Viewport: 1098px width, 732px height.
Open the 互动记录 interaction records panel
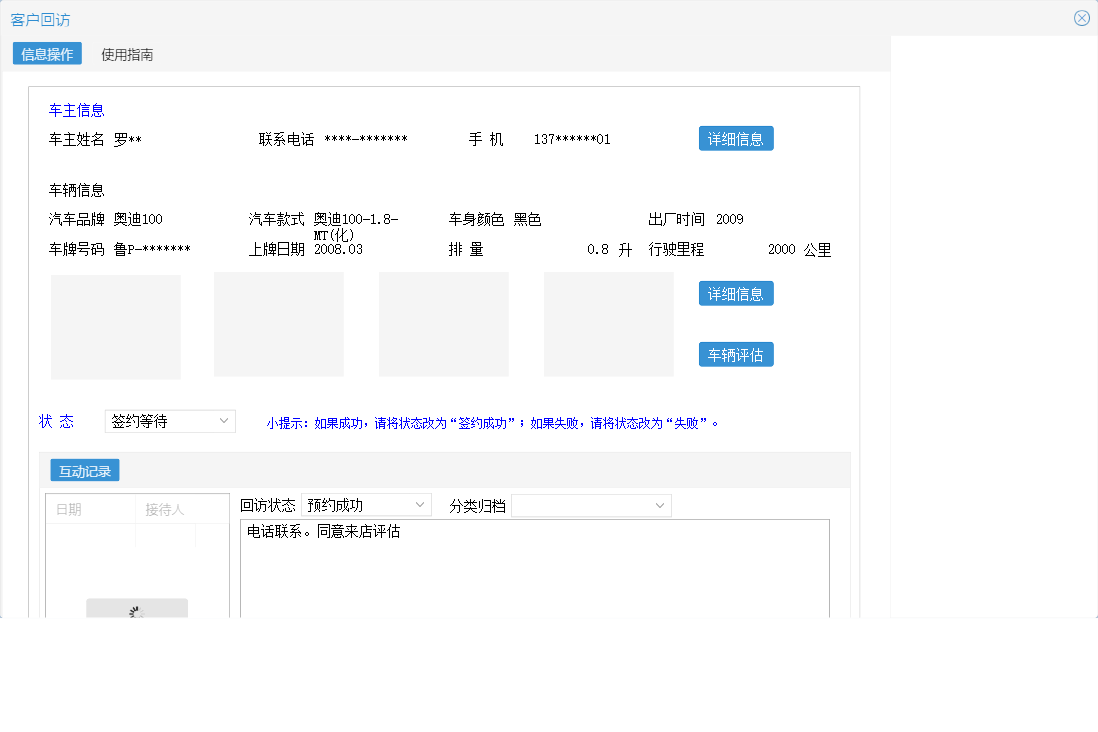pyautogui.click(x=84, y=470)
